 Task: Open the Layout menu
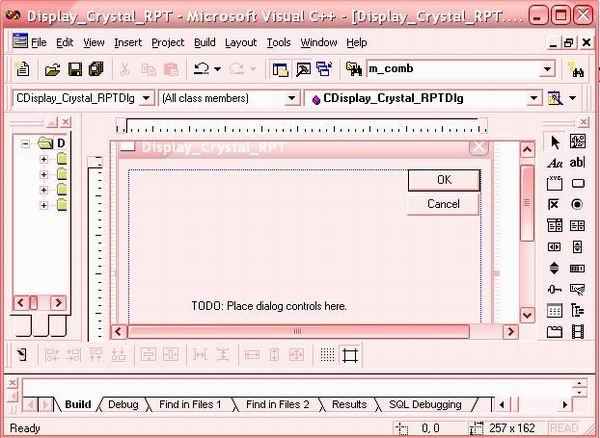[x=241, y=42]
